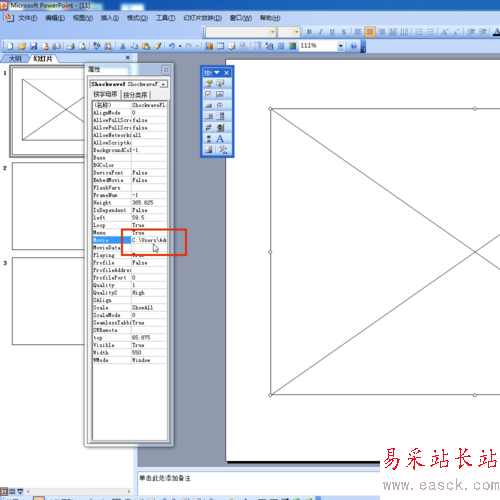Select the Option Button control tool
500x500 pixels.
220,105
